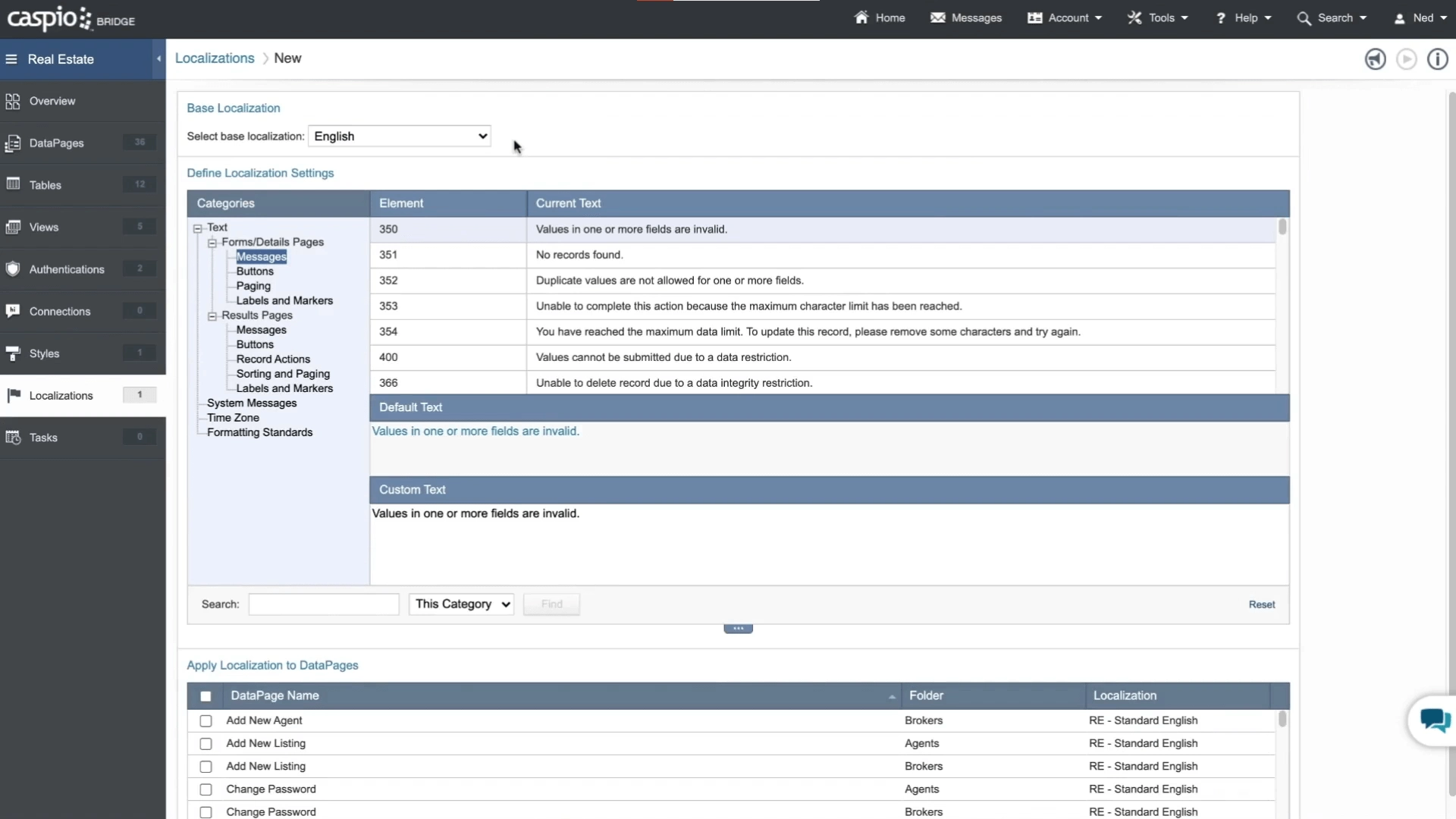
Task: Click the Search text input field
Action: [x=324, y=604]
